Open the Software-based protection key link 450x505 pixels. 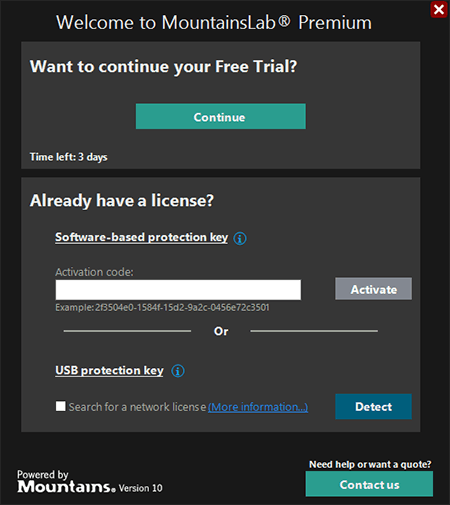pyautogui.click(x=142, y=237)
